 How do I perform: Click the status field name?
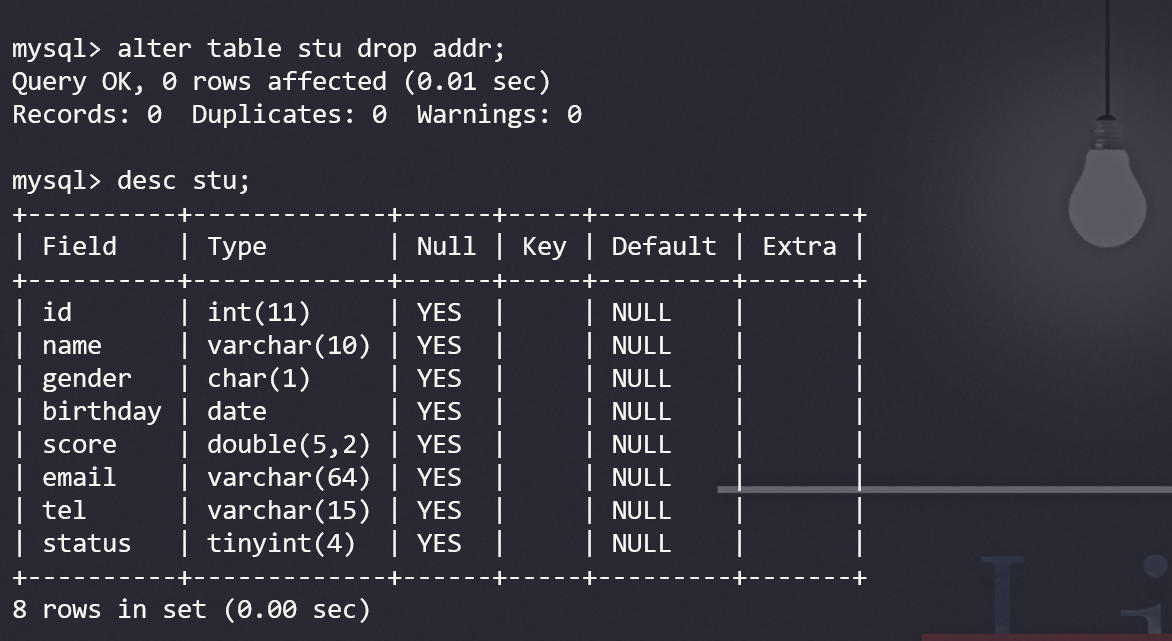86,543
